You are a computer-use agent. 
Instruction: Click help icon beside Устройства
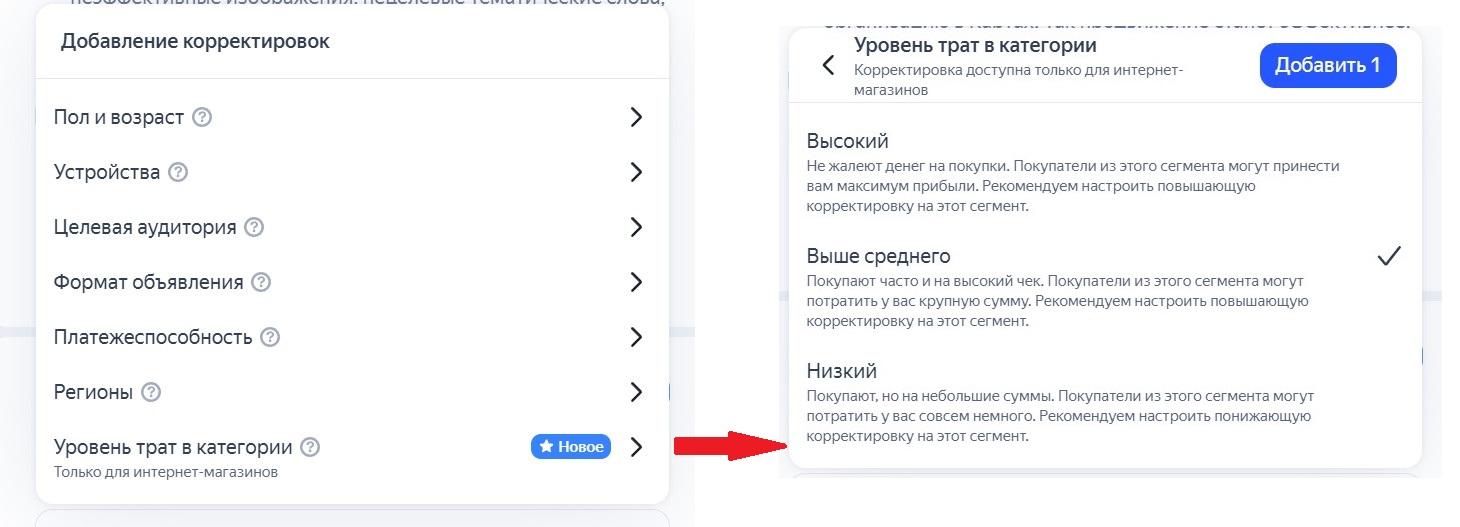[178, 172]
